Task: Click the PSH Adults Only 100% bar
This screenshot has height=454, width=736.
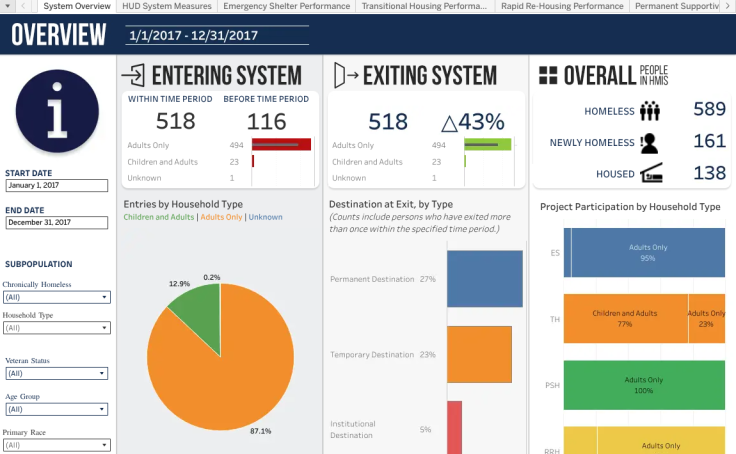Action: [644, 385]
